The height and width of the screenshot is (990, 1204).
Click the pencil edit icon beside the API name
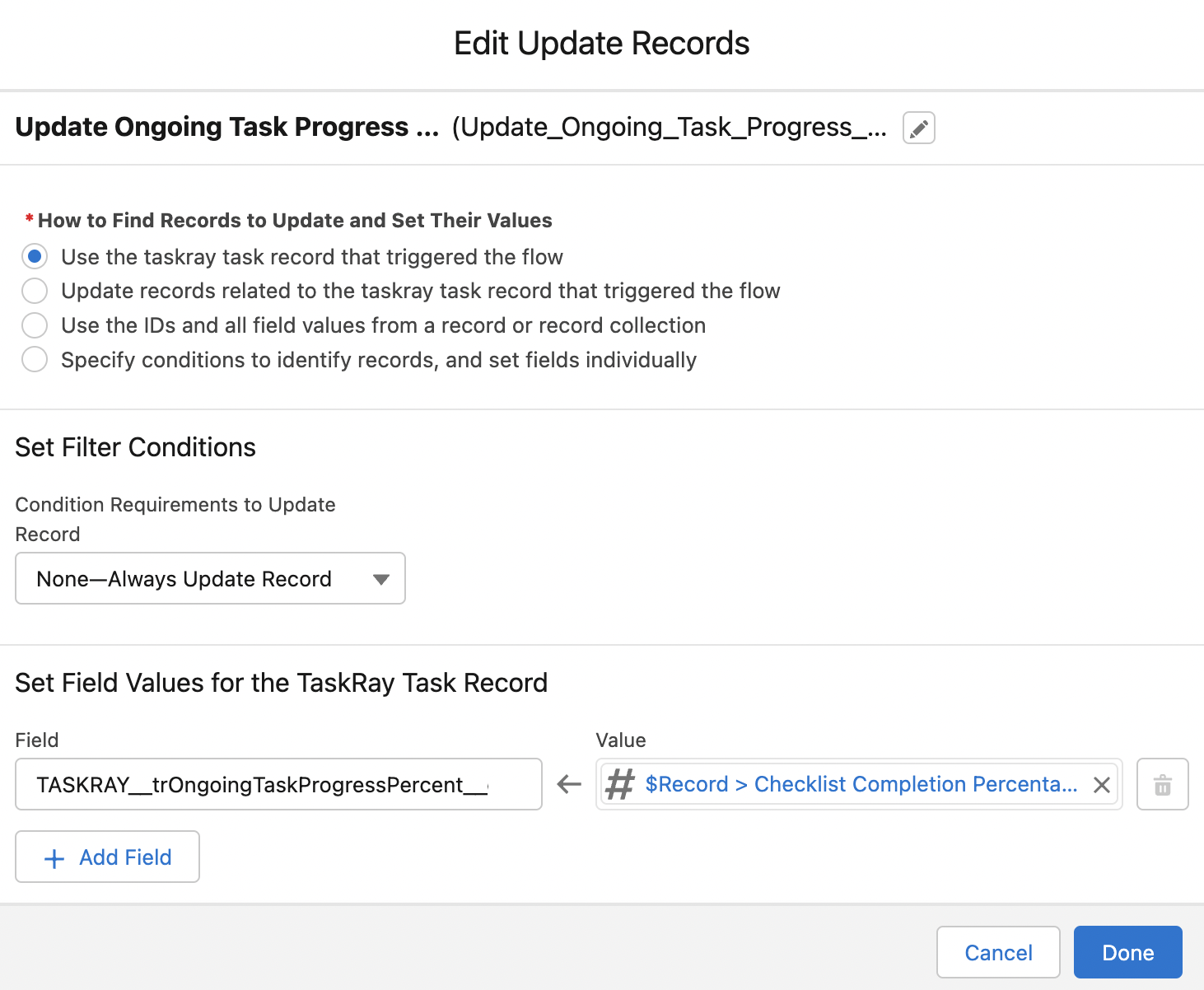918,128
